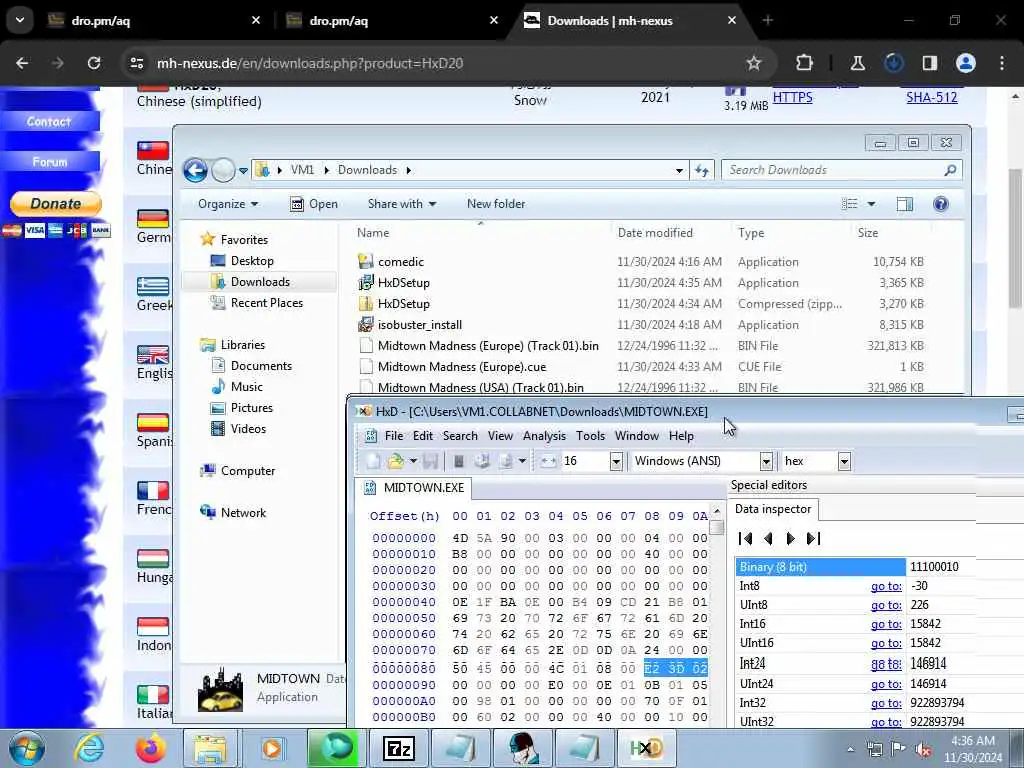The height and width of the screenshot is (768, 1024).
Task: Open the browser extensions puzzle icon
Action: tap(805, 63)
